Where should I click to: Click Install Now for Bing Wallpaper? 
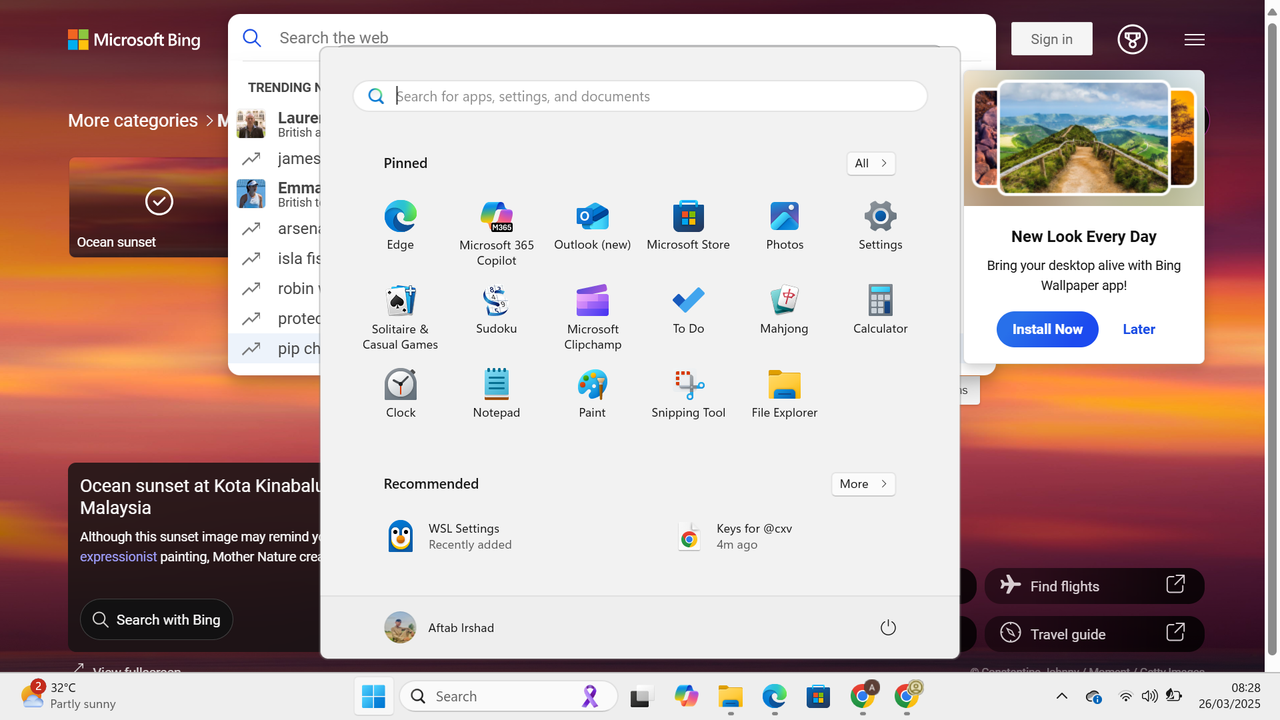click(1047, 329)
